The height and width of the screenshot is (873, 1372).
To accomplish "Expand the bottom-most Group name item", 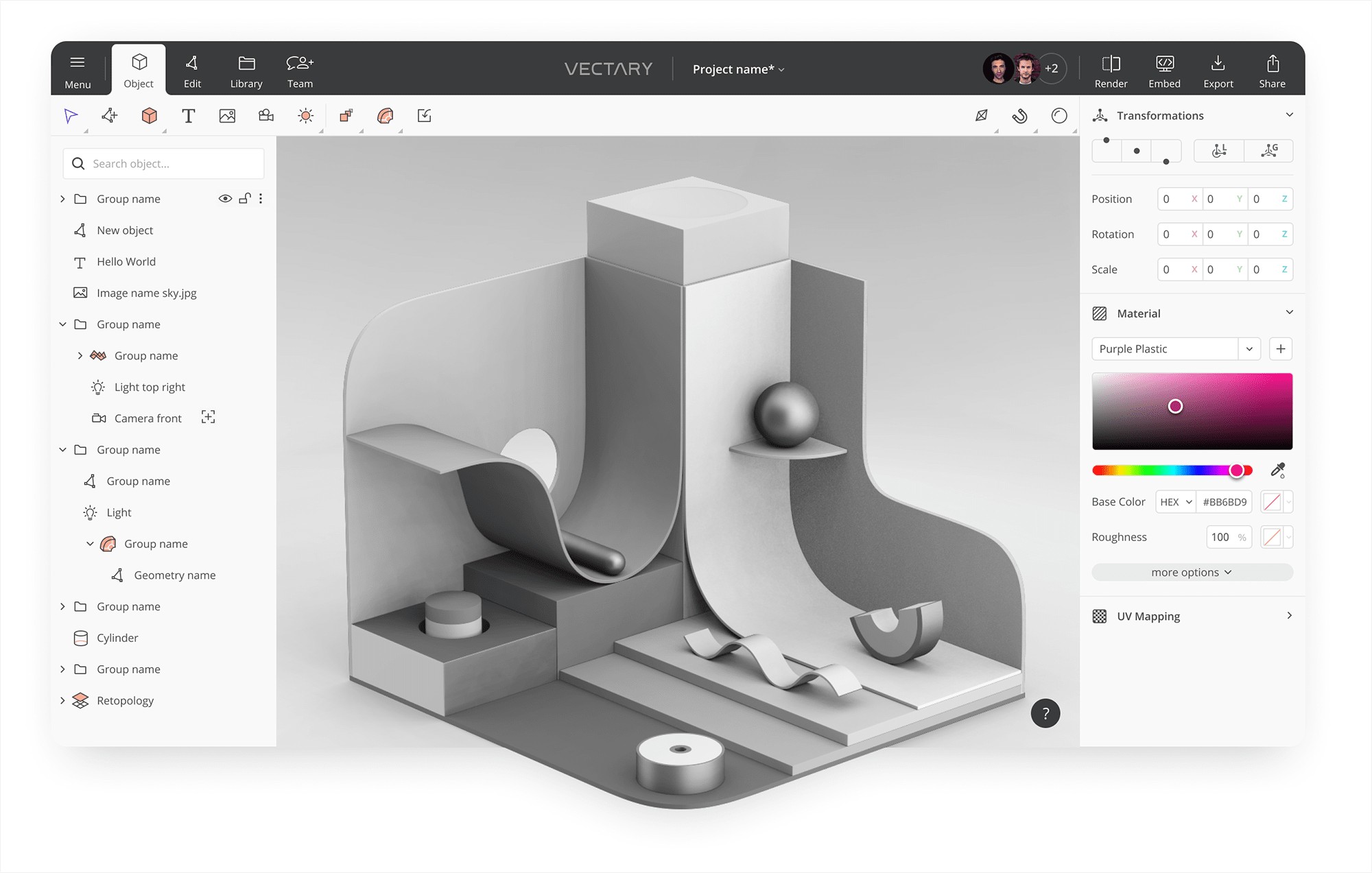I will 64,669.
